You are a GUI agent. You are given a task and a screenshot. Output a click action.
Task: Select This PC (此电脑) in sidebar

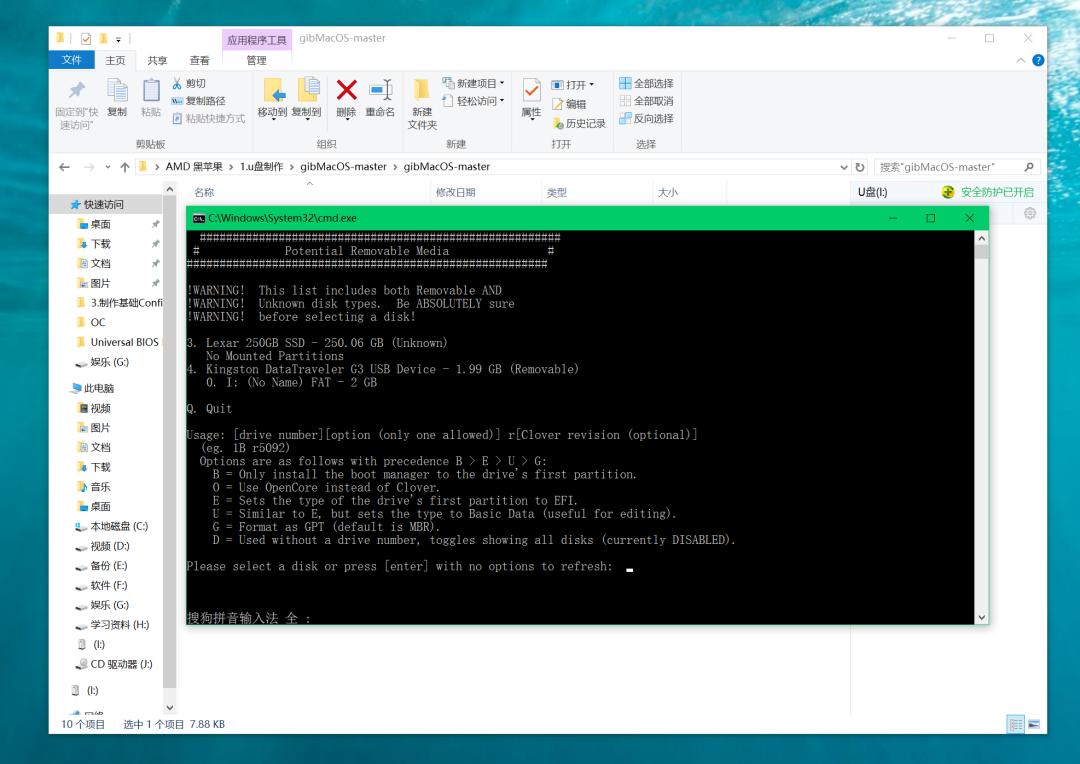tap(92, 389)
